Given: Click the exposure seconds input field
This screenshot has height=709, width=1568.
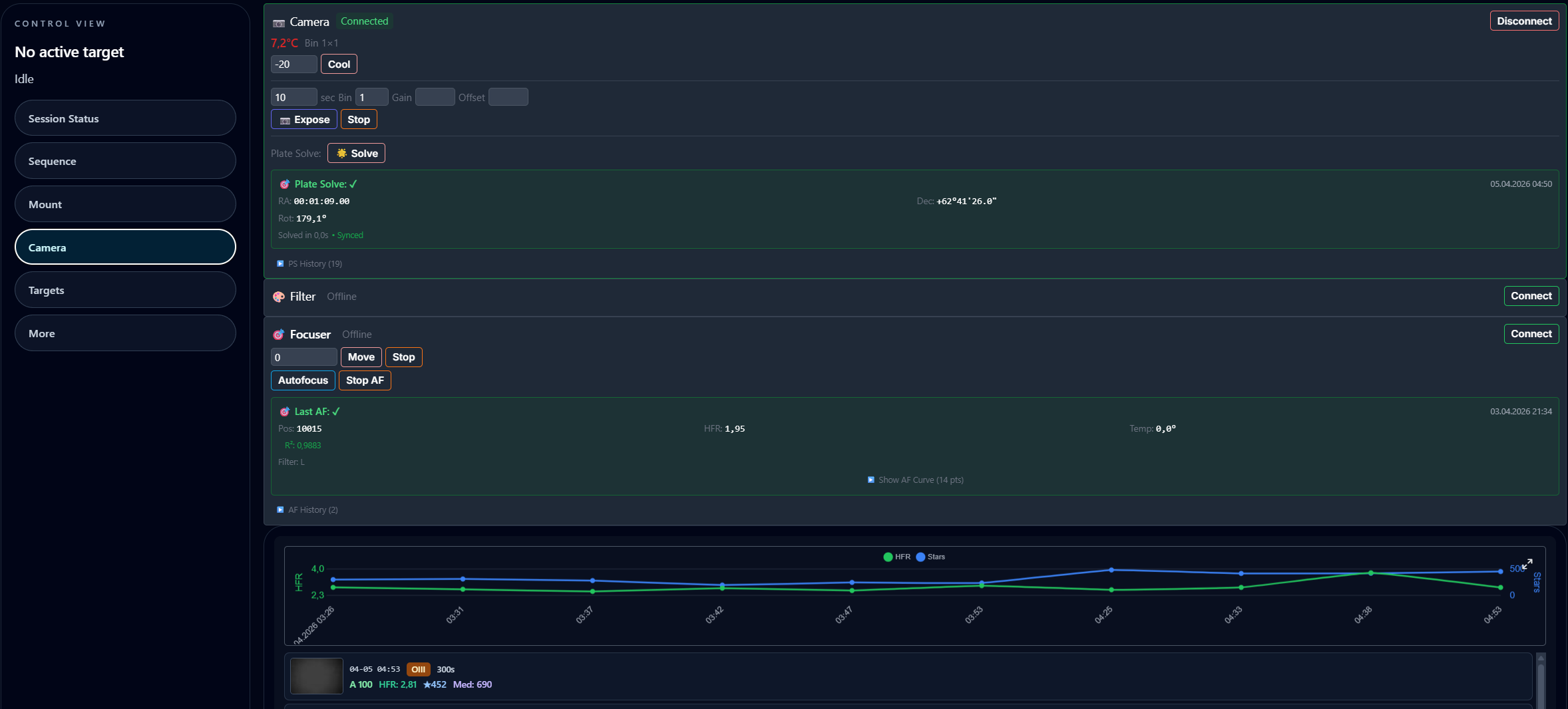Looking at the screenshot, I should click(x=294, y=98).
